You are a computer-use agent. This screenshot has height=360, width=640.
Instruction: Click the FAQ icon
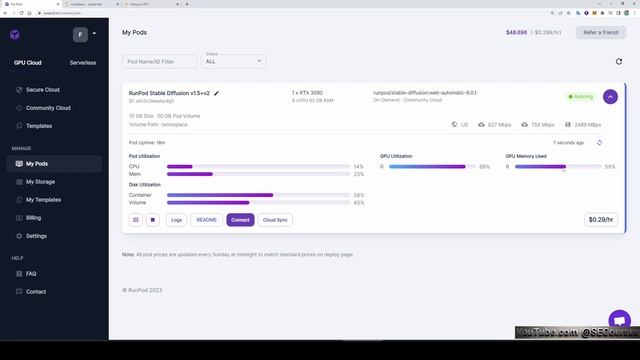(x=19, y=274)
